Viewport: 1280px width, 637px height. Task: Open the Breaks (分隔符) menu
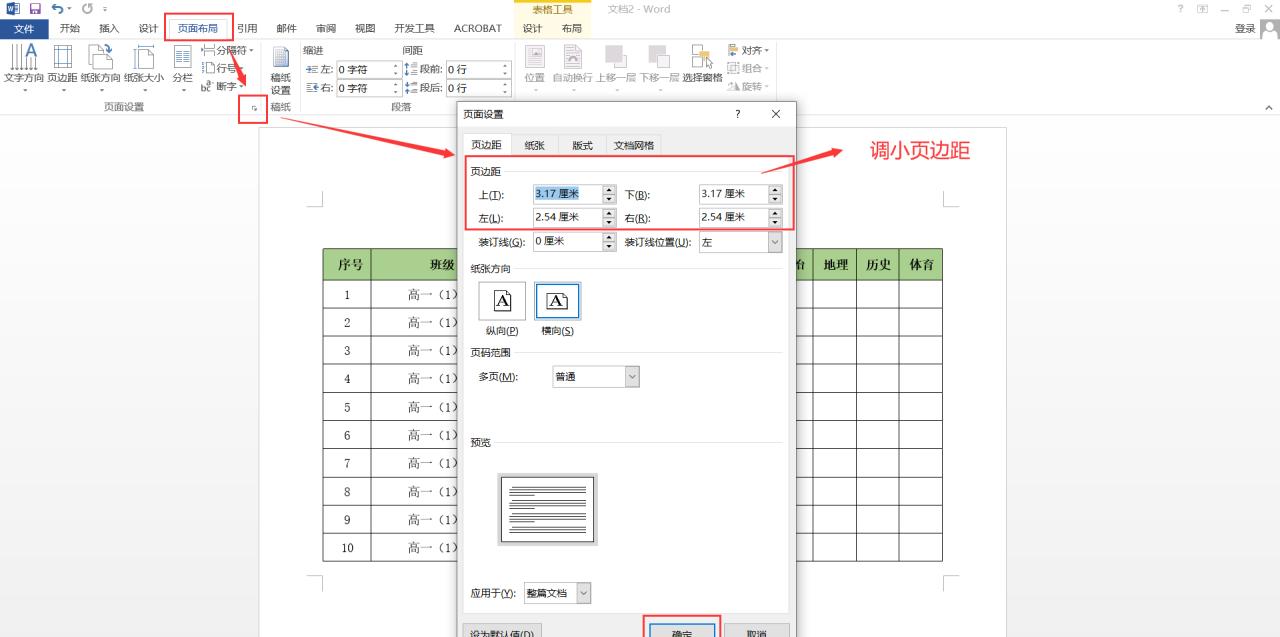click(x=228, y=50)
